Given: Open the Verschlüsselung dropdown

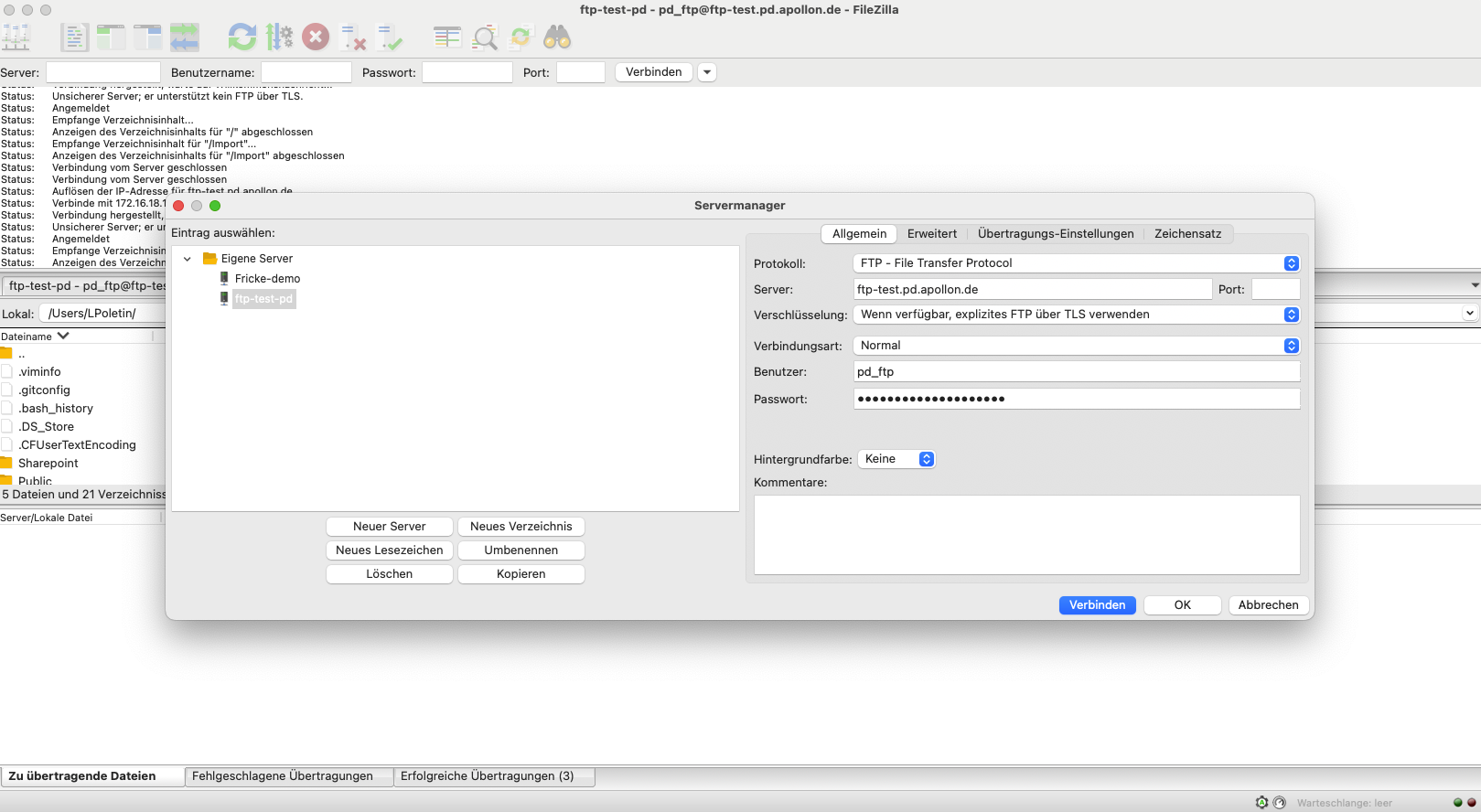Looking at the screenshot, I should coord(1077,315).
